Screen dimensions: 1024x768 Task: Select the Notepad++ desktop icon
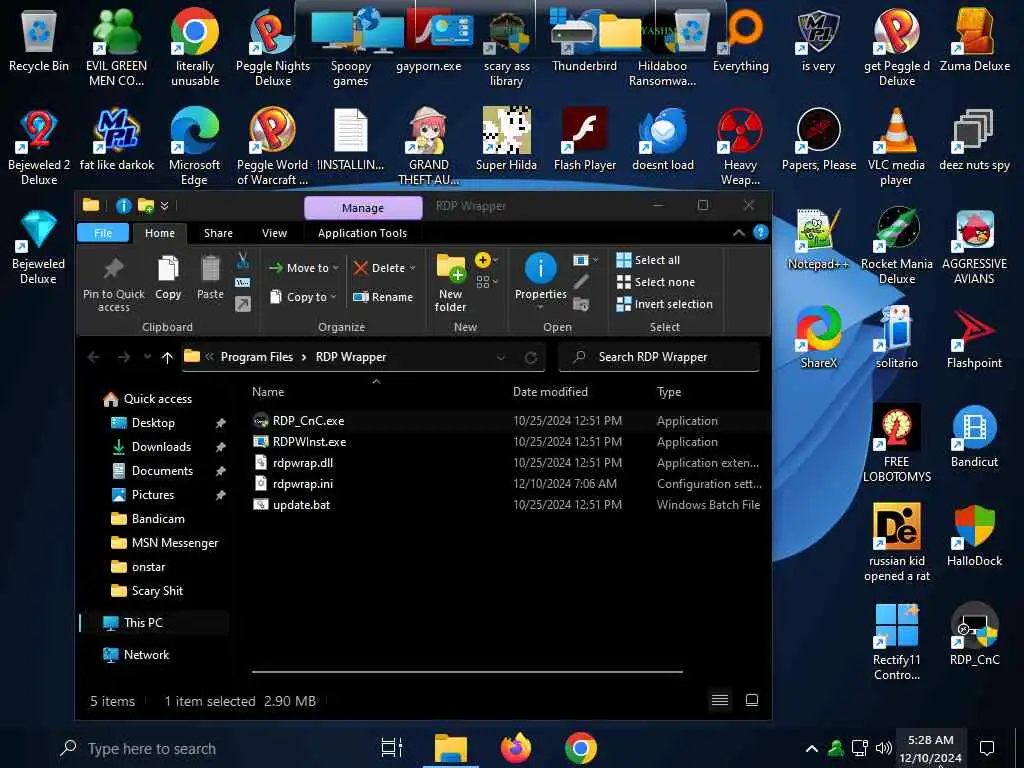pyautogui.click(x=818, y=239)
